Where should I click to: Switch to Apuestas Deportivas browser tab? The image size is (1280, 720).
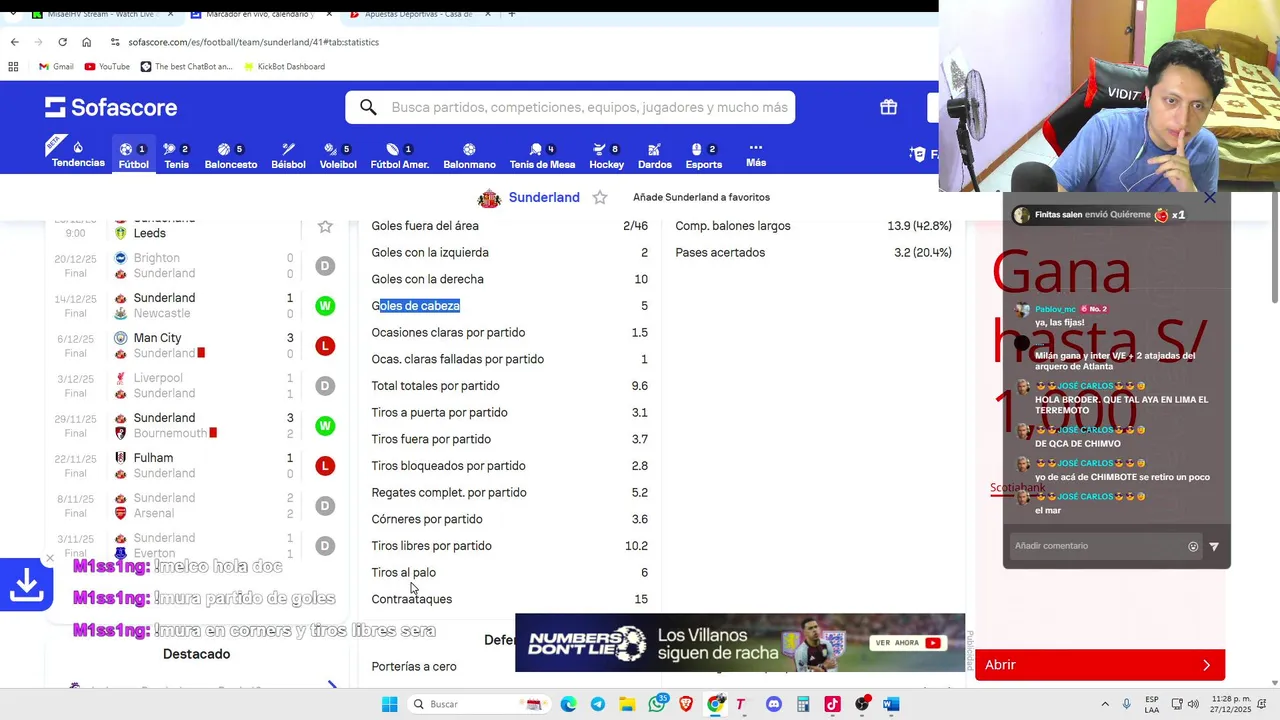pos(417,14)
